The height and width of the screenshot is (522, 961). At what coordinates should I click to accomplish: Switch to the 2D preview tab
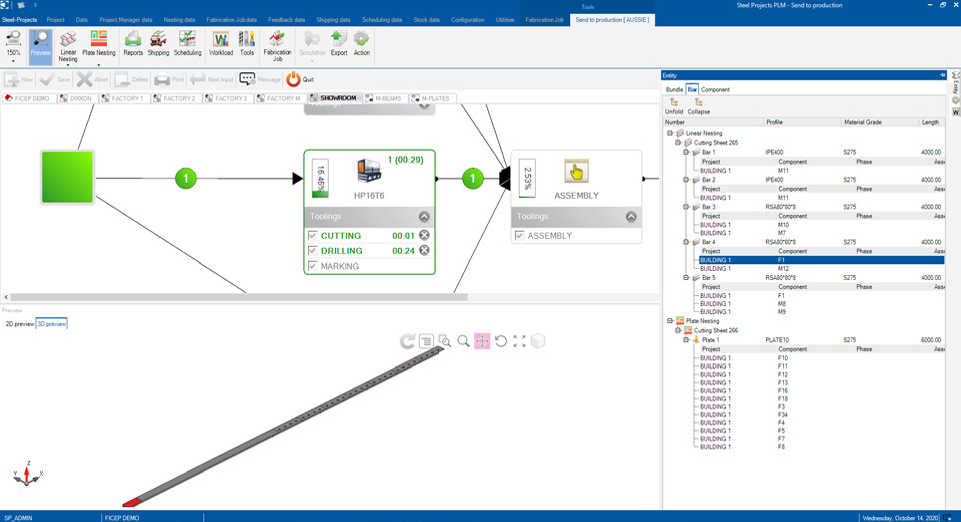pyautogui.click(x=20, y=323)
